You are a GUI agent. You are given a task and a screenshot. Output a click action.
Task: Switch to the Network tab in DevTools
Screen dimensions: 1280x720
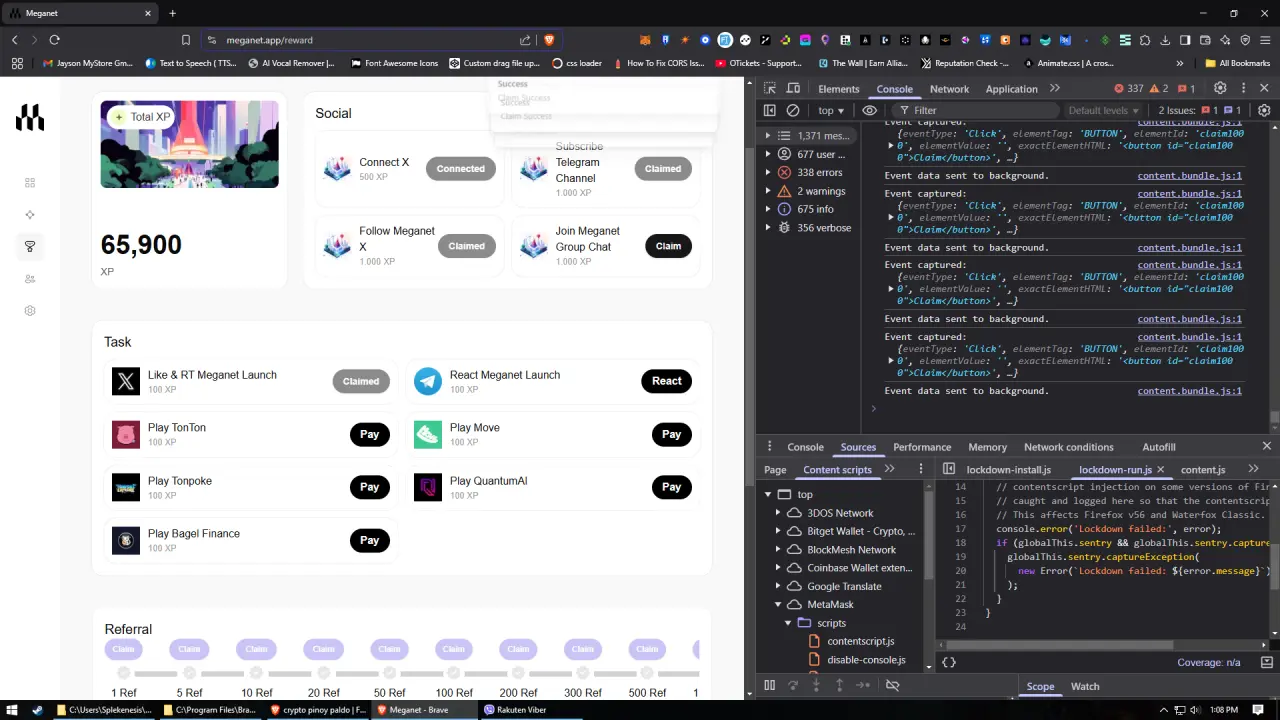pos(949,88)
